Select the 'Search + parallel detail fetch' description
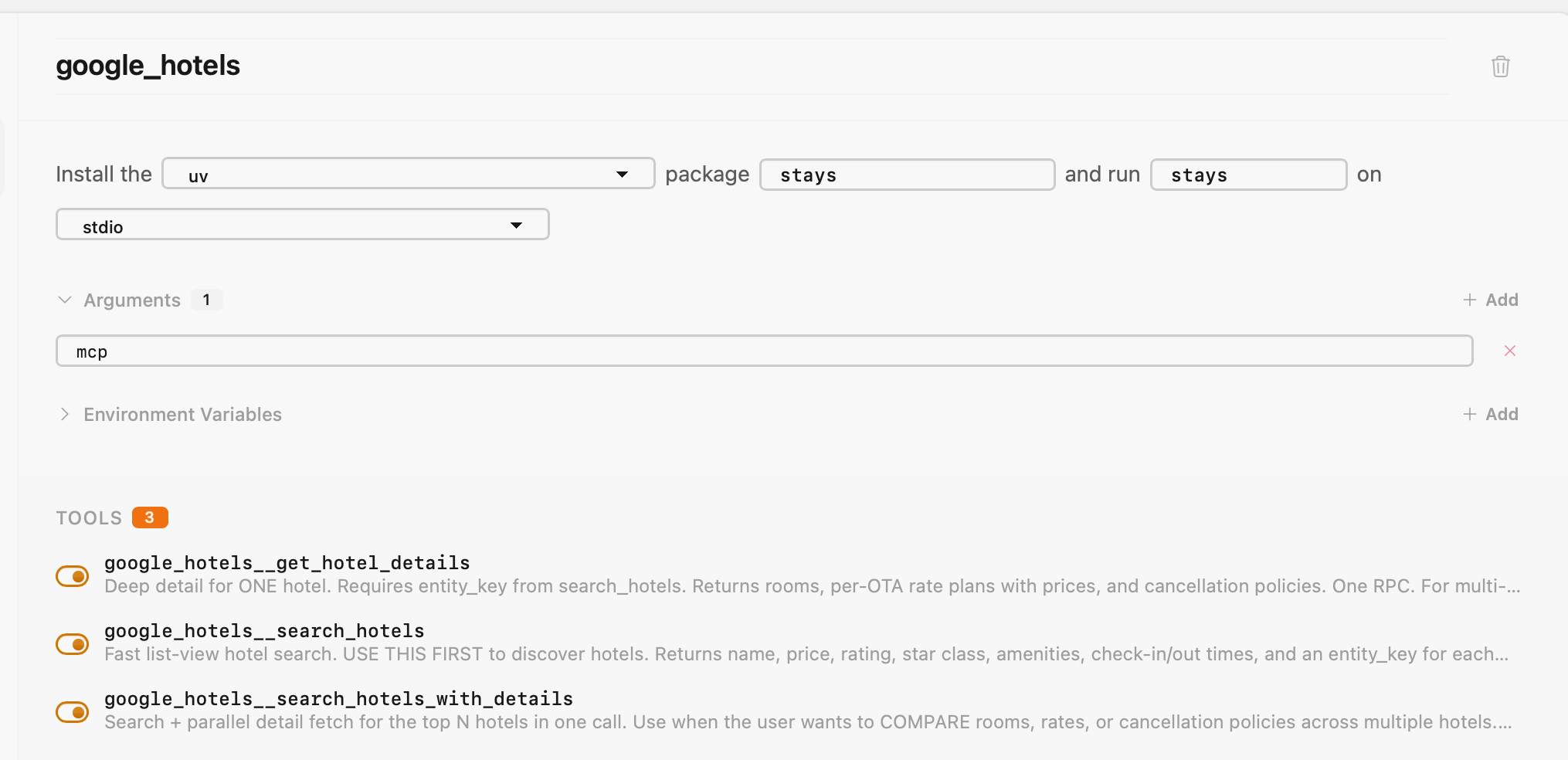1568x760 pixels. point(808,722)
